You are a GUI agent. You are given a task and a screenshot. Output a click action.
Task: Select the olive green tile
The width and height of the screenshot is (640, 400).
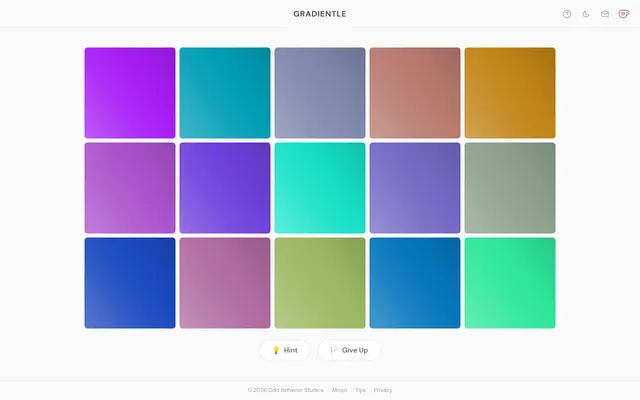coord(320,283)
